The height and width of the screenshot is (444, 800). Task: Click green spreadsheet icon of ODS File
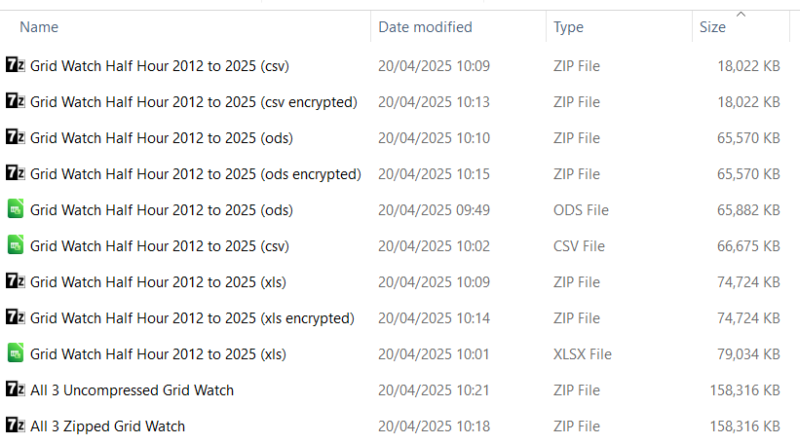(x=15, y=209)
